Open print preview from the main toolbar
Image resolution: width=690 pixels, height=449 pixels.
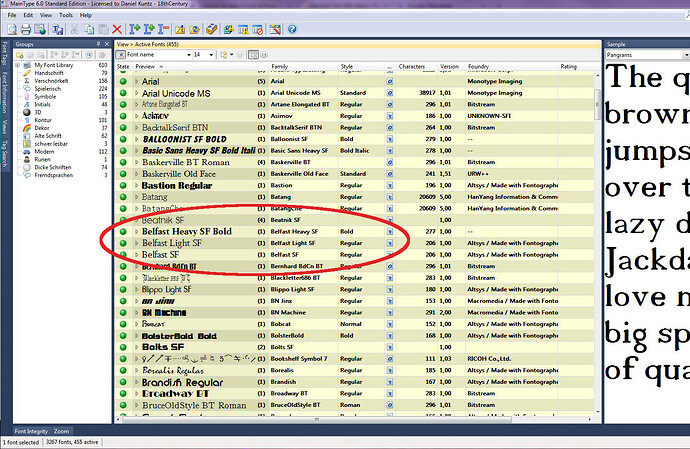pos(12,29)
